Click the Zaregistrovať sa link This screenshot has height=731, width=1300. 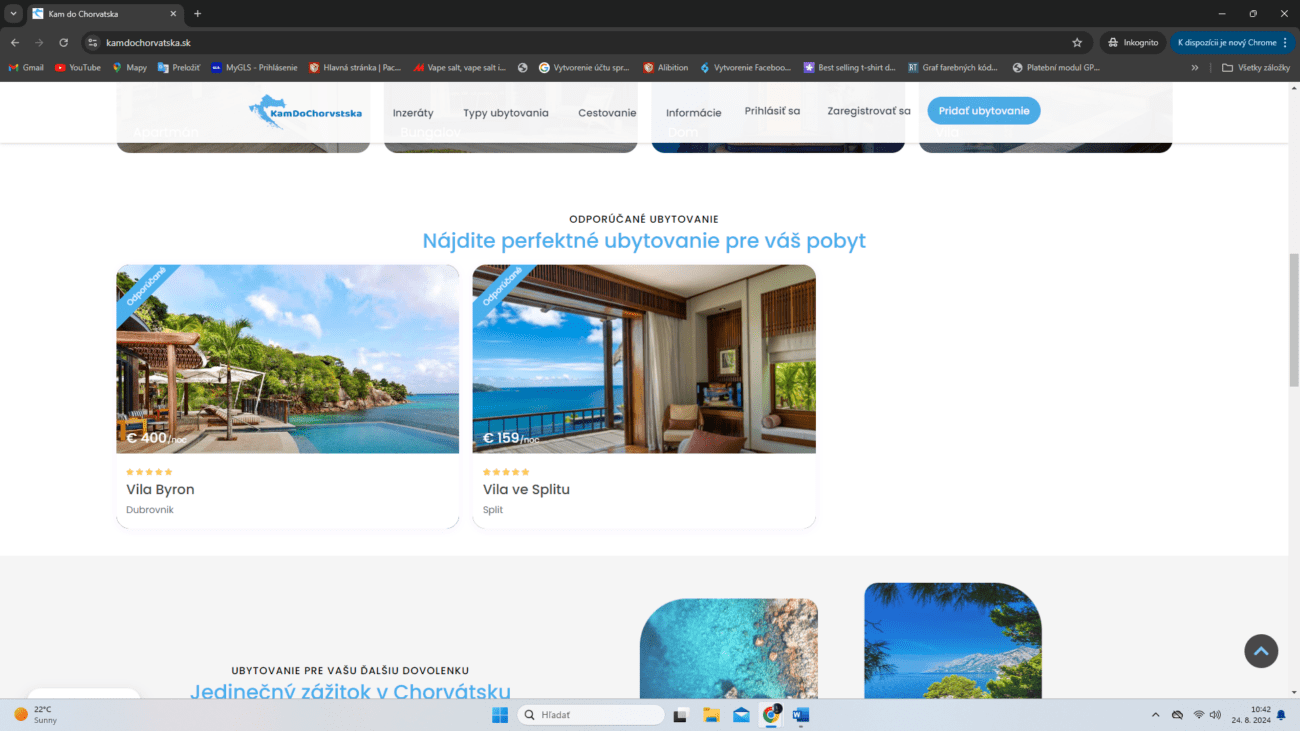coord(869,111)
